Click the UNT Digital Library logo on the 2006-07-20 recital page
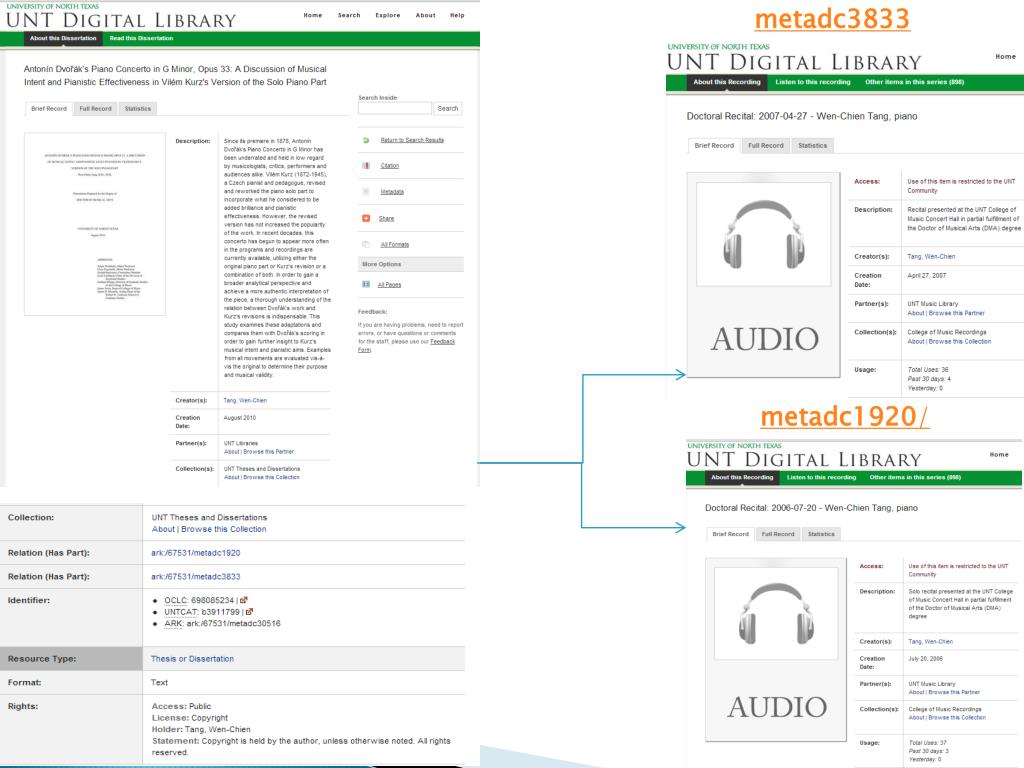Viewport: 1024px width, 768px height. (804, 455)
